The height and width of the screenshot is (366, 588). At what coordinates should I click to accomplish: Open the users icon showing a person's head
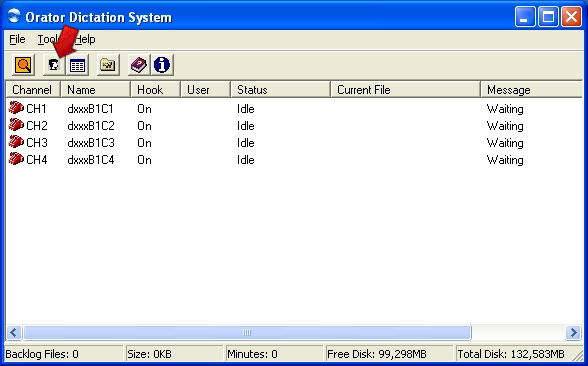[x=54, y=65]
